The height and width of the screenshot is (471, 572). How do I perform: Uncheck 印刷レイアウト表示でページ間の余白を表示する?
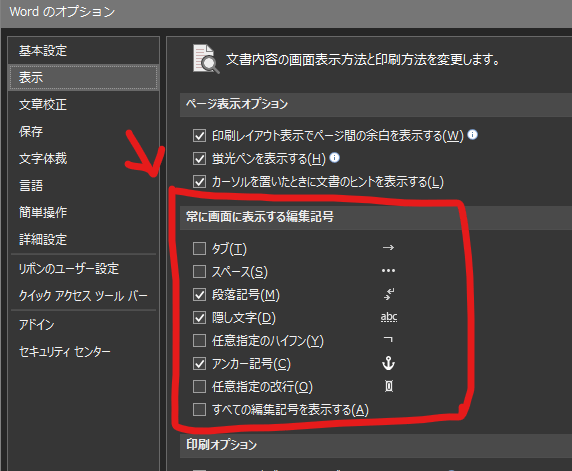coord(199,136)
